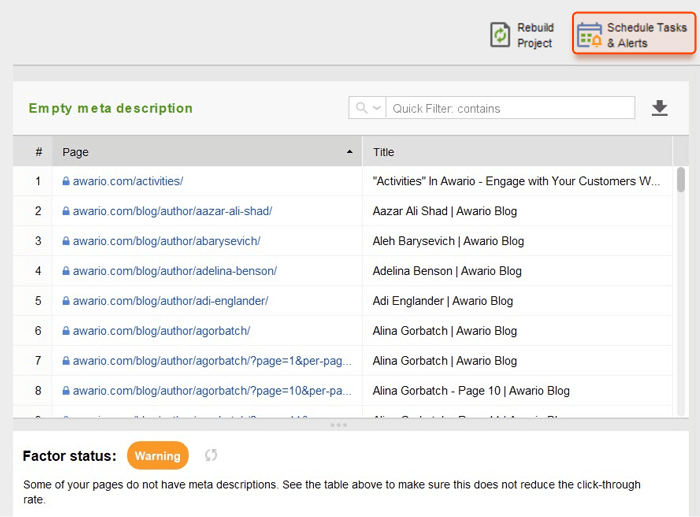700x517 pixels.
Task: Click lock icon beside agorbatch ?page=1 URL
Action: [66, 360]
